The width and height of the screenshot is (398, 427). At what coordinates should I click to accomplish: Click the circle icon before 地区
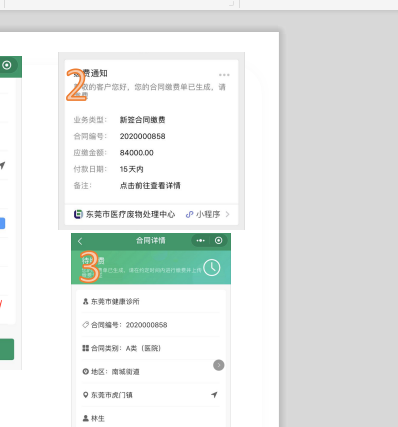[85, 371]
